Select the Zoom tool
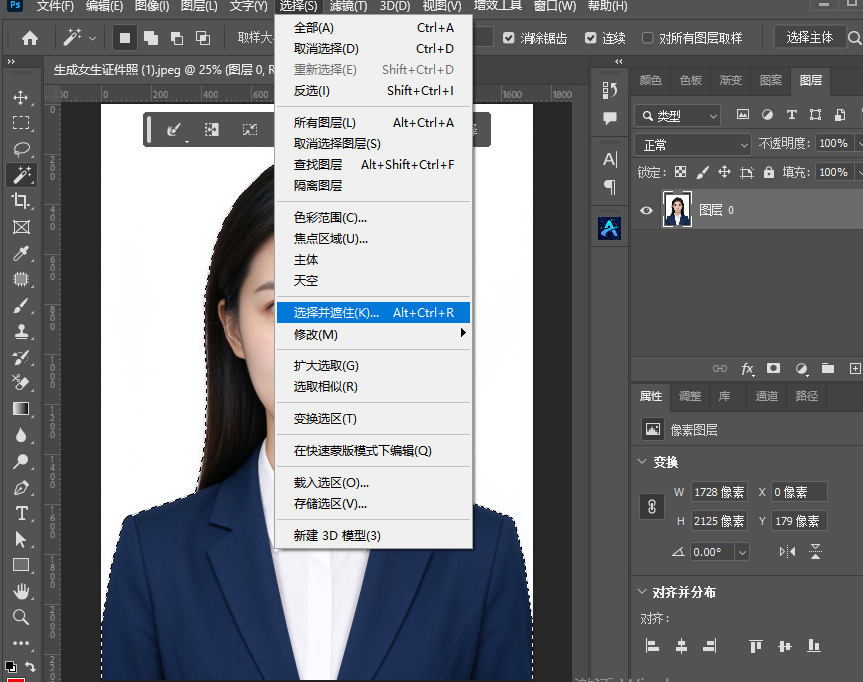 (21, 617)
